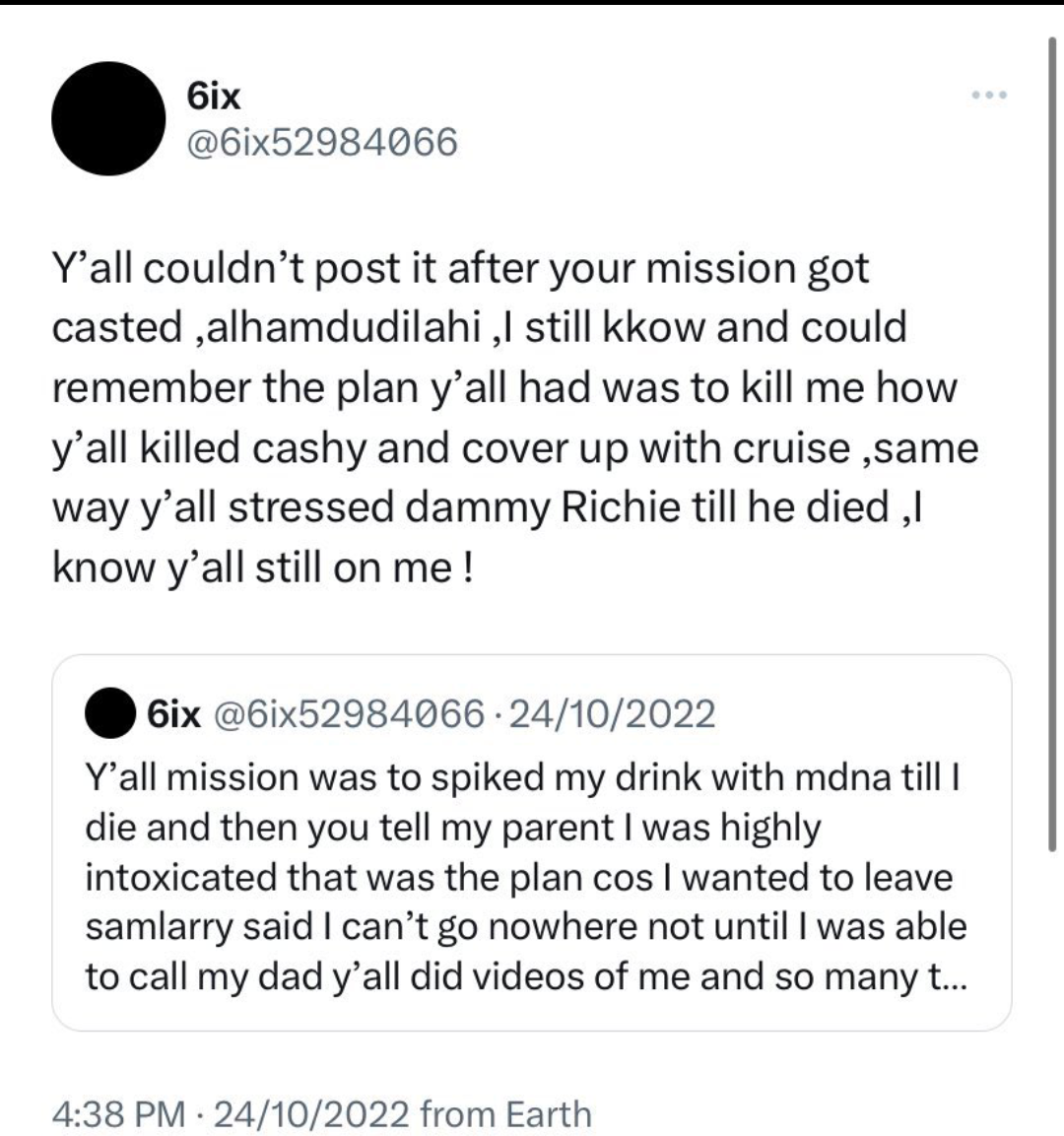Click the small avatar in quoted tweet
Screen dimensions: 1064x1136
pyautogui.click(x=109, y=712)
